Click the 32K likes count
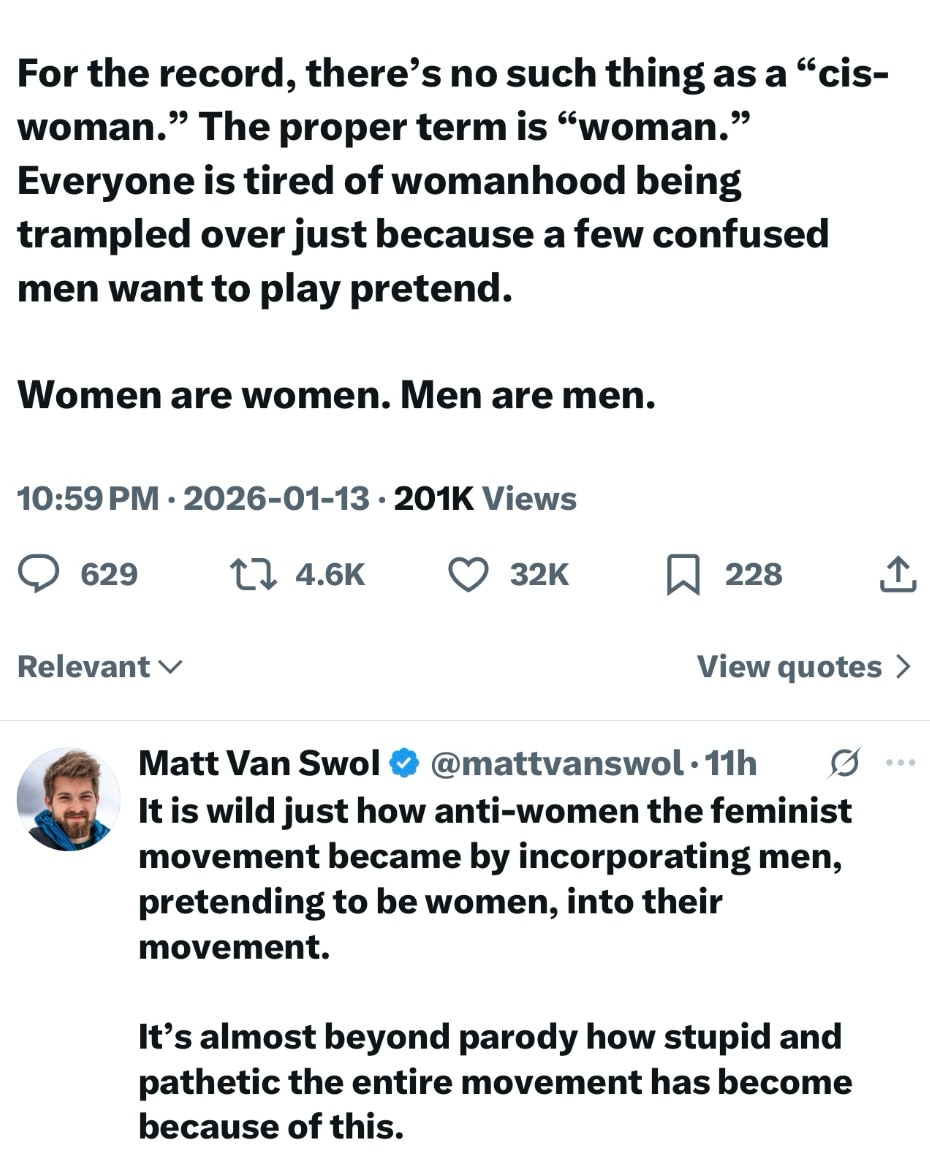 coord(539,574)
